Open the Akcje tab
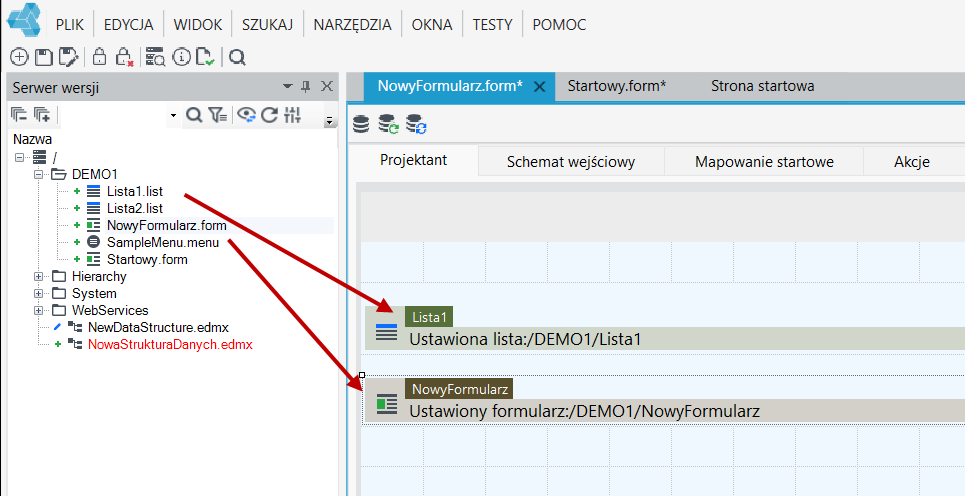Image resolution: width=965 pixels, height=496 pixels. (x=911, y=162)
